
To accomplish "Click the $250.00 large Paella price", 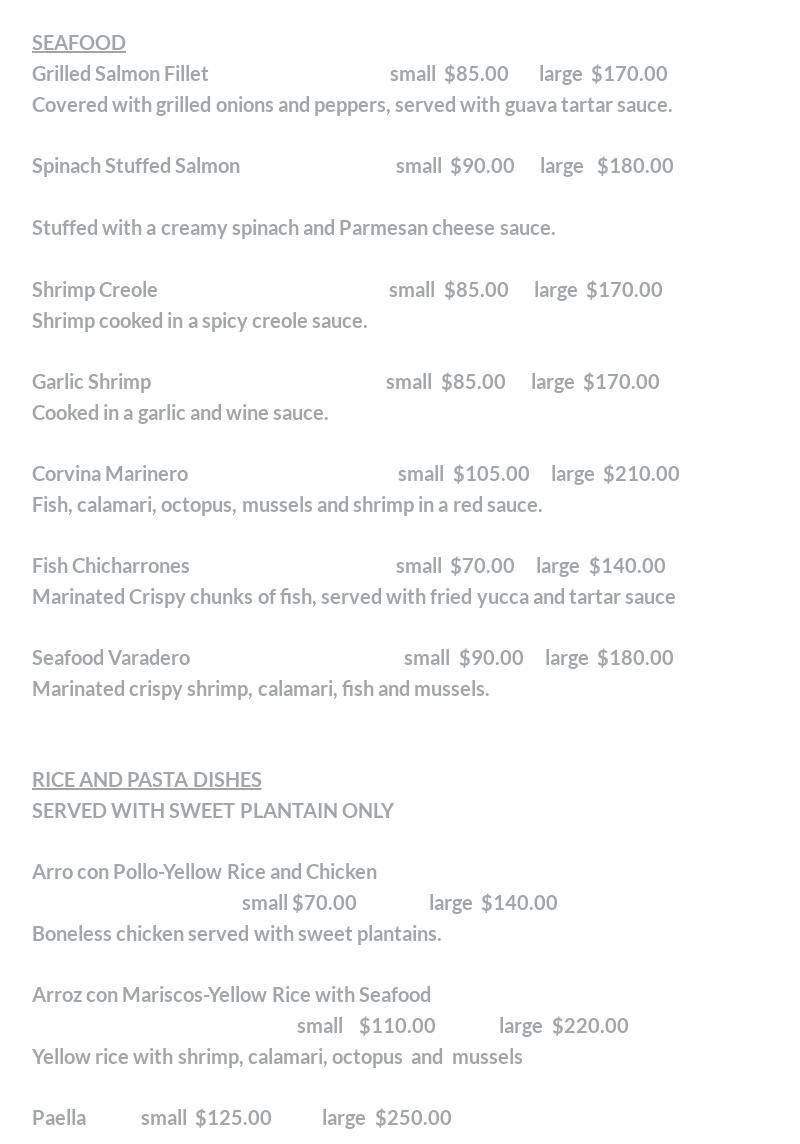I will pos(413,1117).
